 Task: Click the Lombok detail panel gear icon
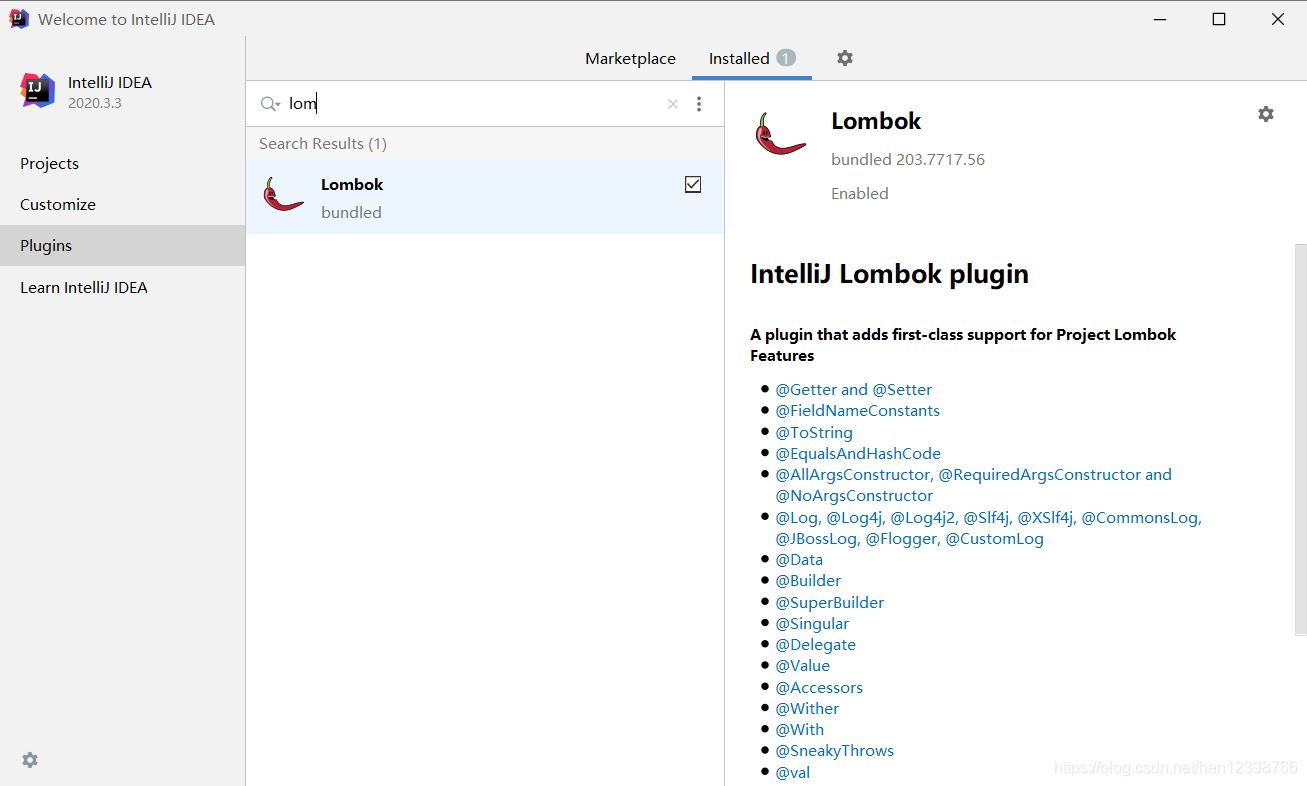[1266, 114]
